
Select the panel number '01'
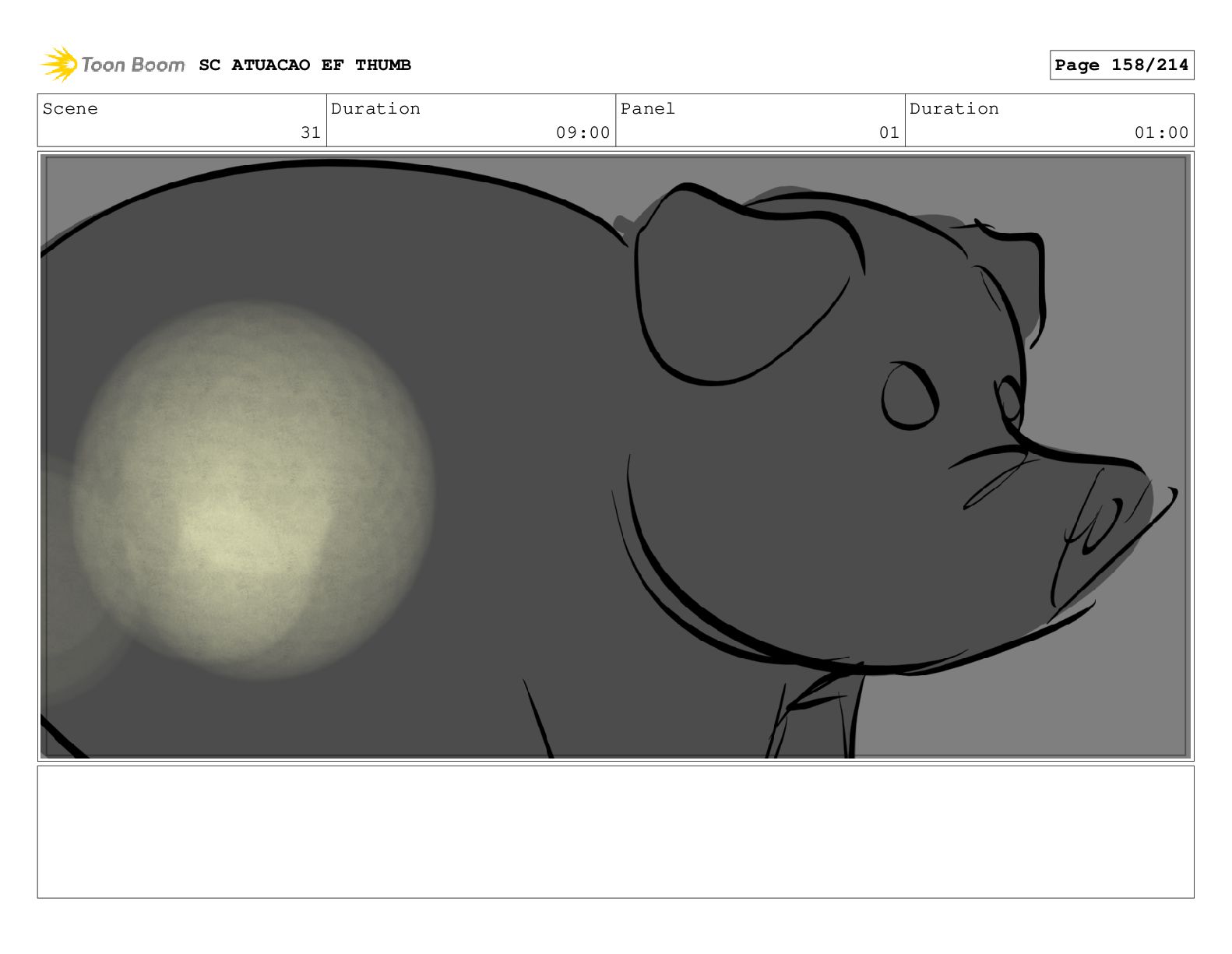pyautogui.click(x=889, y=133)
